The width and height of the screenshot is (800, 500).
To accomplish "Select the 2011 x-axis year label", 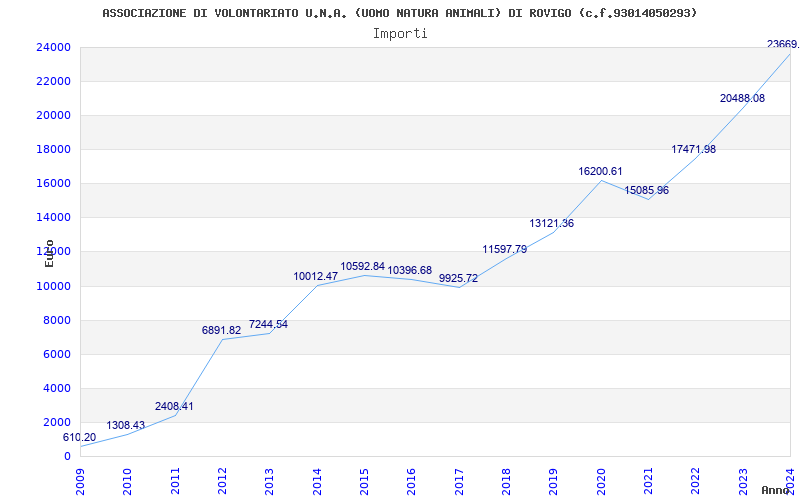I will coord(174,482).
